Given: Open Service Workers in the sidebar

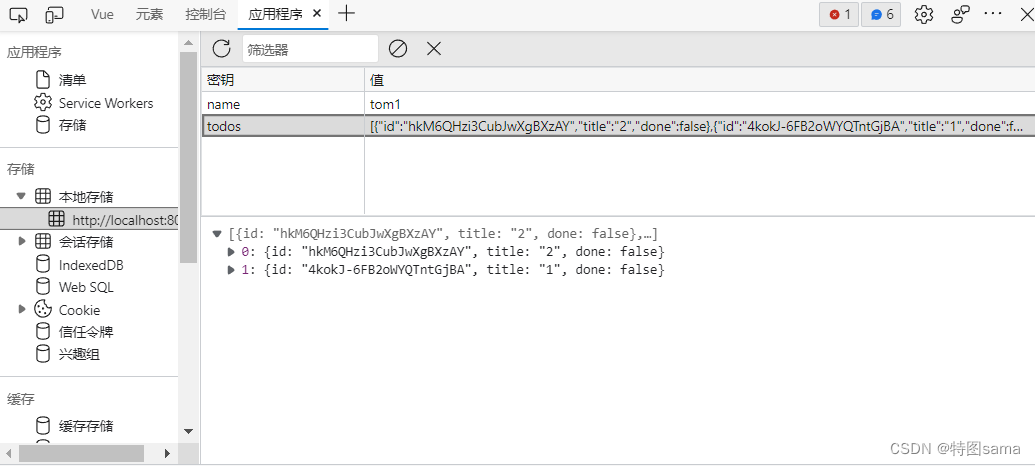Looking at the screenshot, I should click(106, 103).
